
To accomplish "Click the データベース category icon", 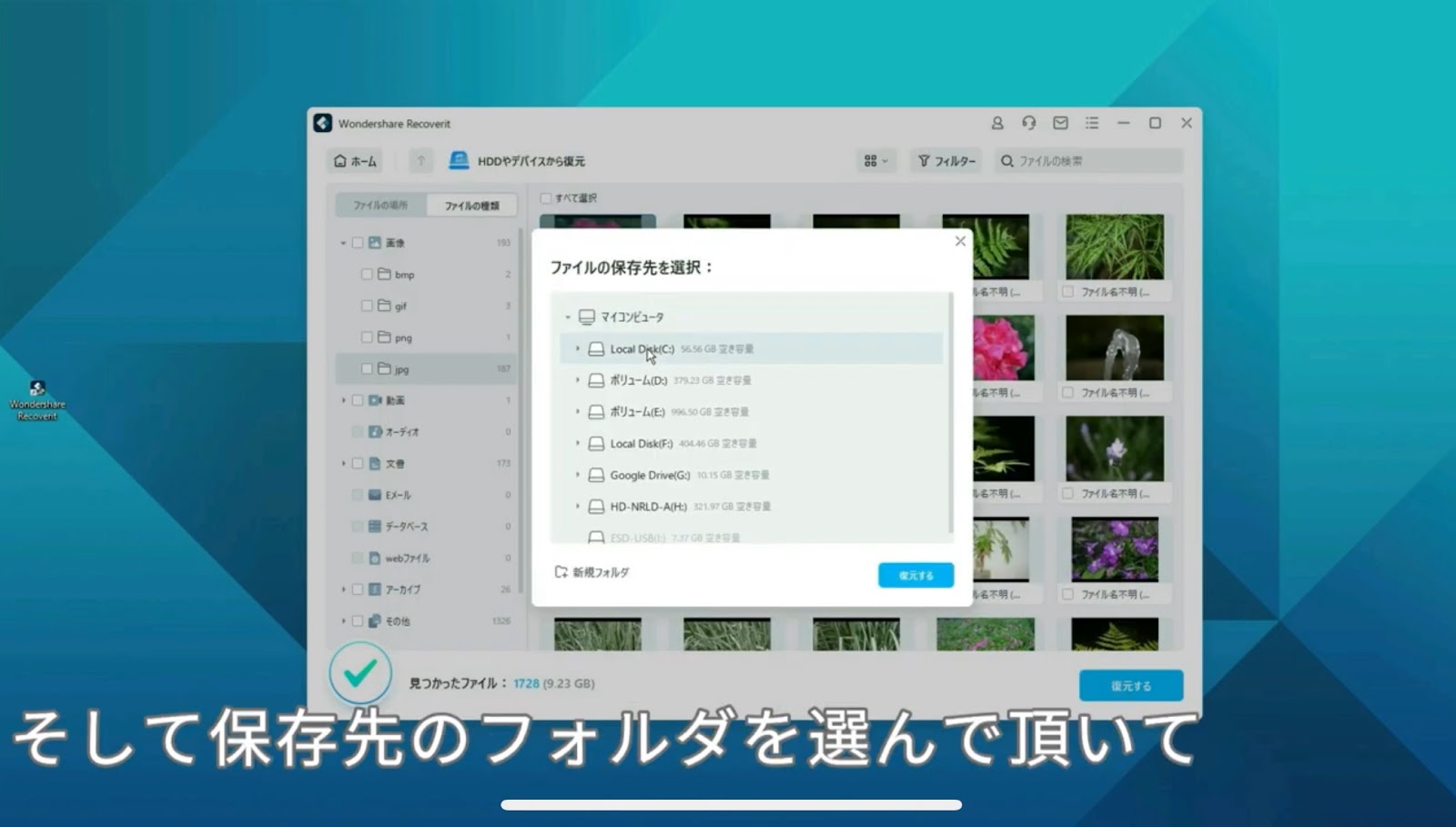I will pyautogui.click(x=374, y=527).
